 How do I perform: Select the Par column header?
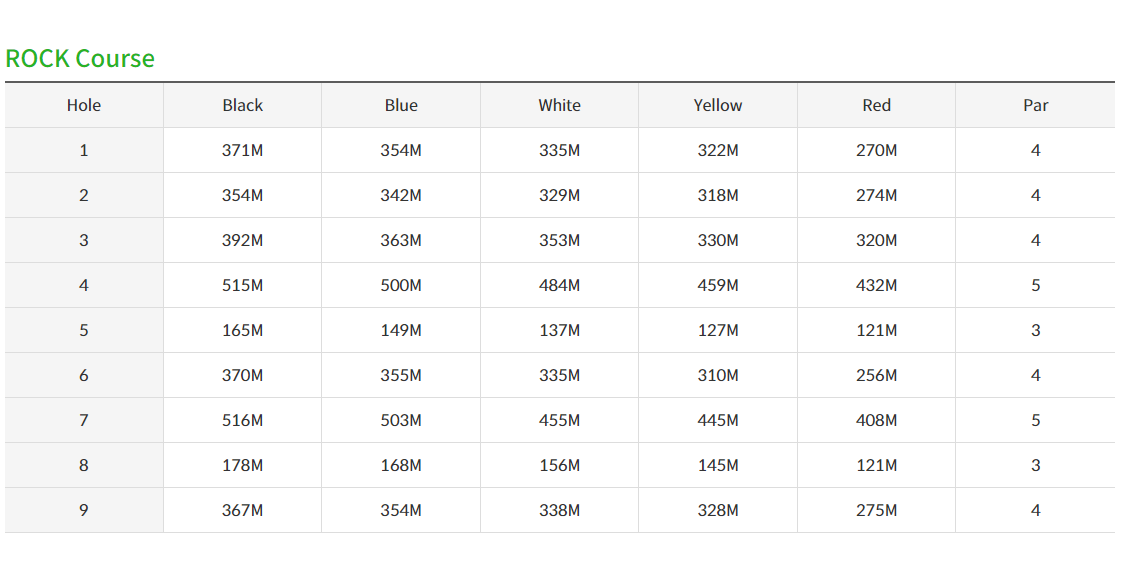[x=1035, y=105]
